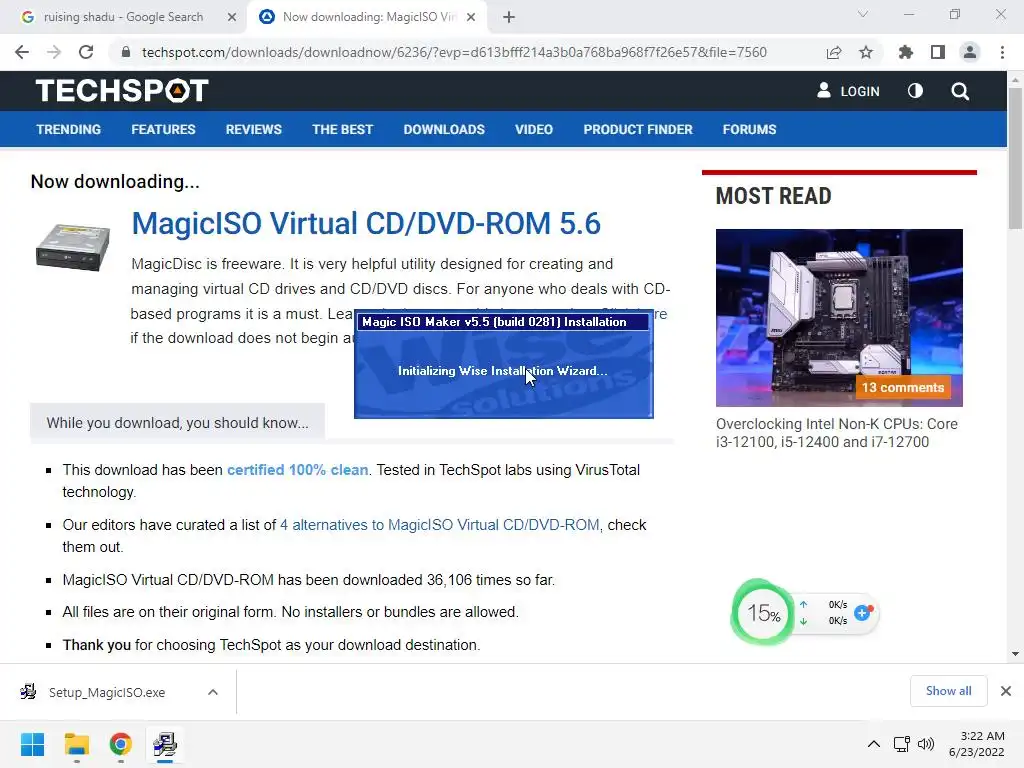Reload the page with the refresh icon
1024x768 pixels.
[x=86, y=52]
